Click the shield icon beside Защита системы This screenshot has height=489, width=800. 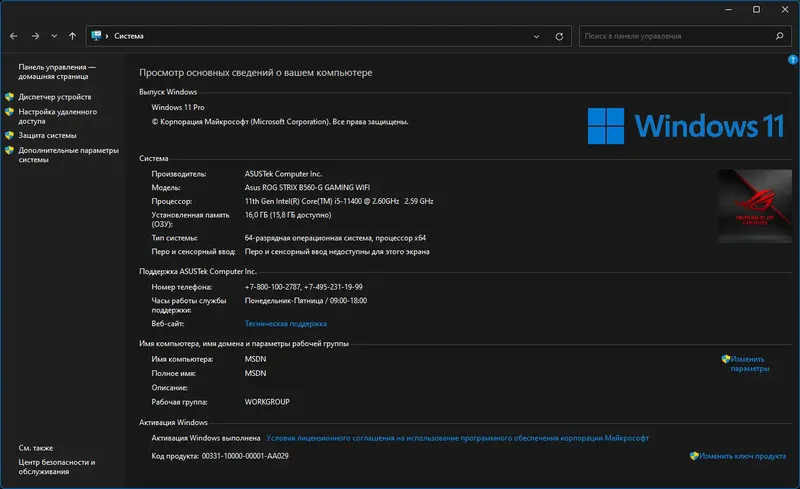(x=9, y=135)
